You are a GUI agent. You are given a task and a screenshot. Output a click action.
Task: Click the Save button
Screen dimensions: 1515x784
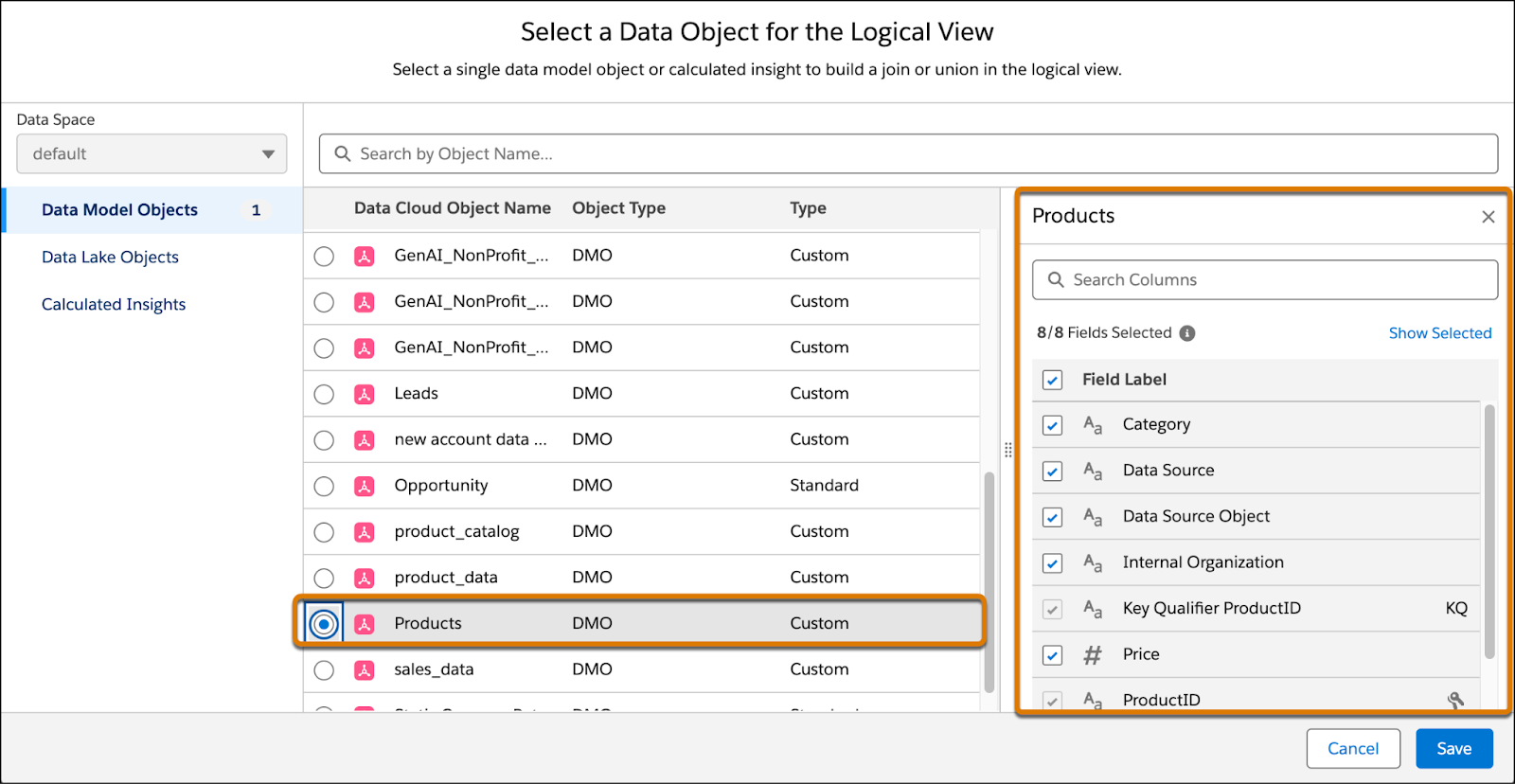pyautogui.click(x=1454, y=749)
